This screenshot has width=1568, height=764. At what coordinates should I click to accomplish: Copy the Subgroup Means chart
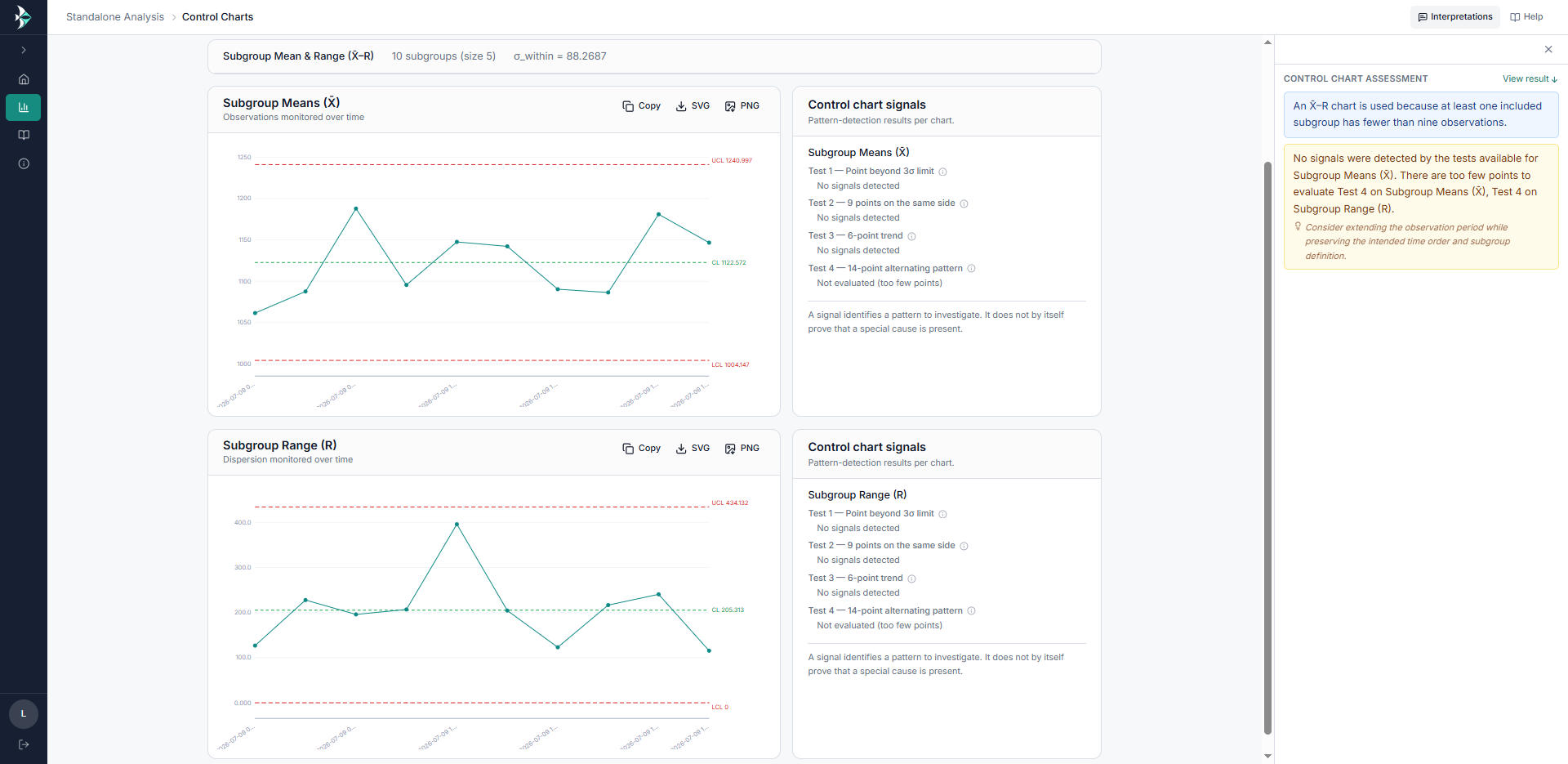click(x=641, y=106)
